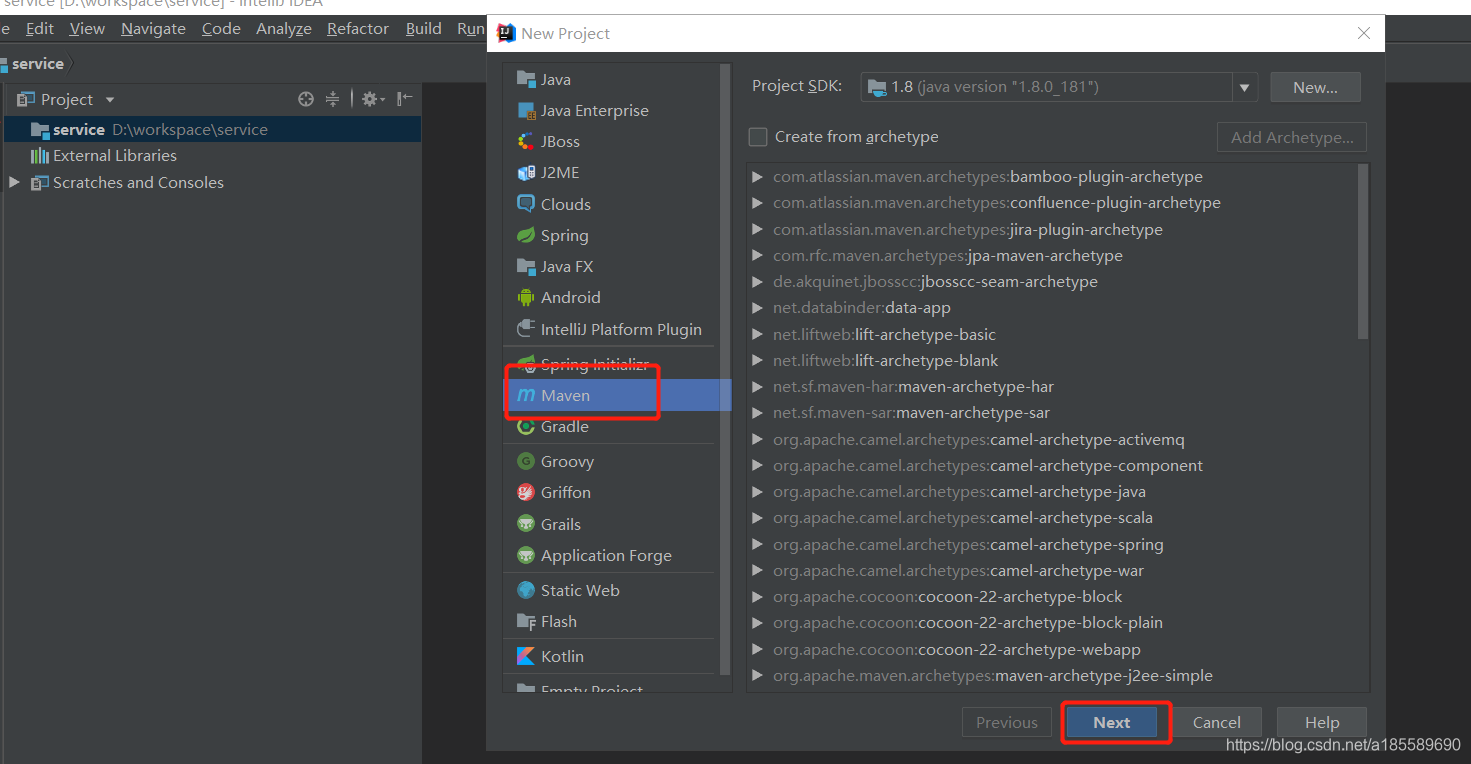The width and height of the screenshot is (1471, 764).
Task: Select the Griffon icon entry
Action: coord(526,492)
